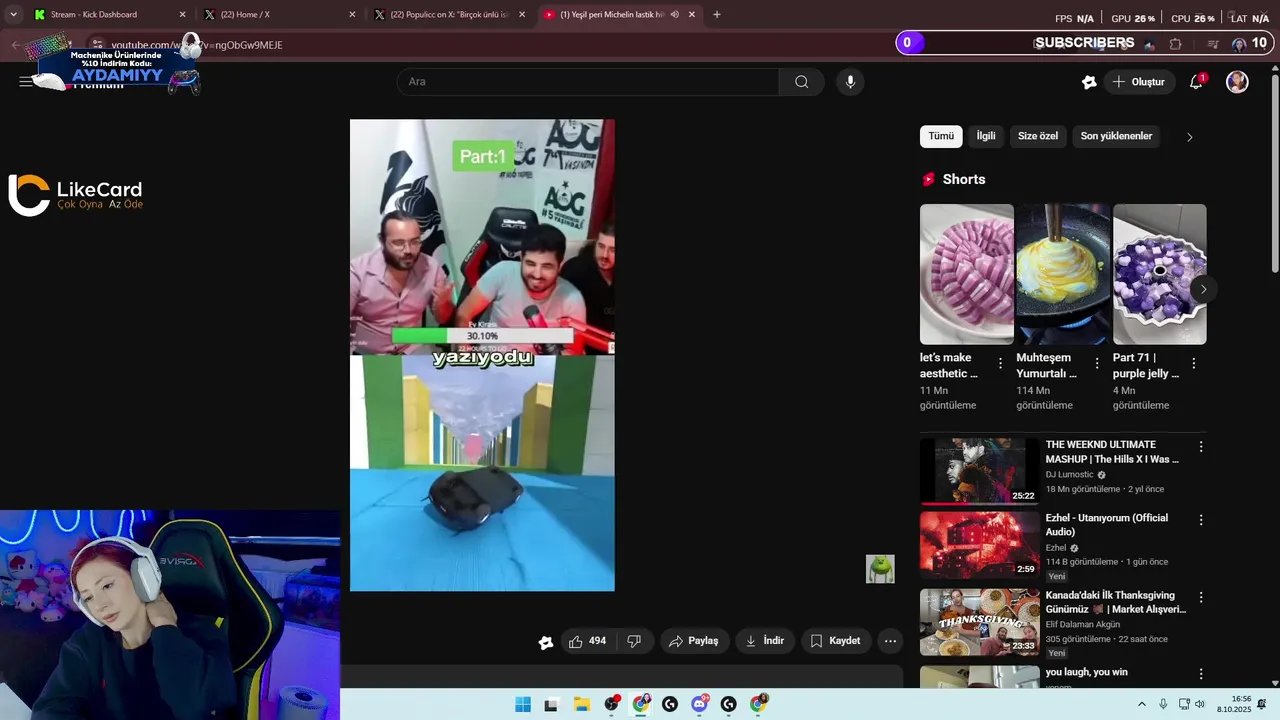
Task: Open options for 'let's make aesthetic' short
Action: 1000,364
